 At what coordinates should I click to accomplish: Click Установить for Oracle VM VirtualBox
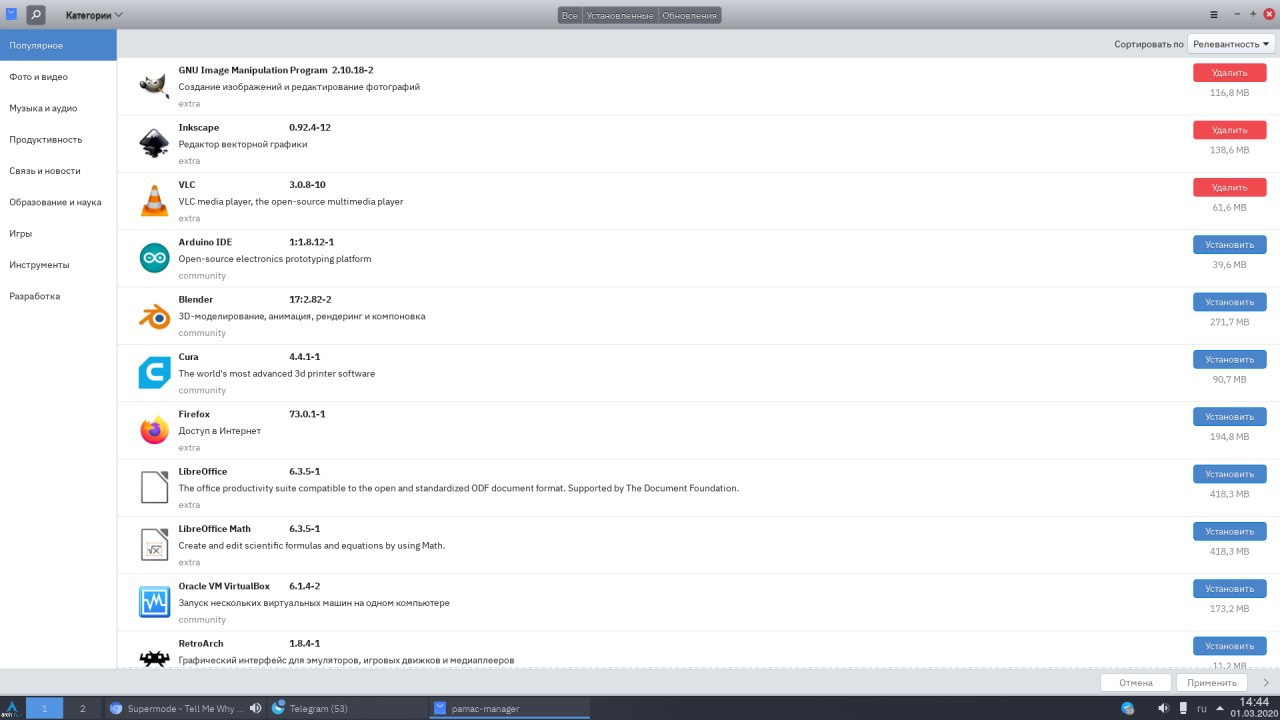[x=1229, y=588]
